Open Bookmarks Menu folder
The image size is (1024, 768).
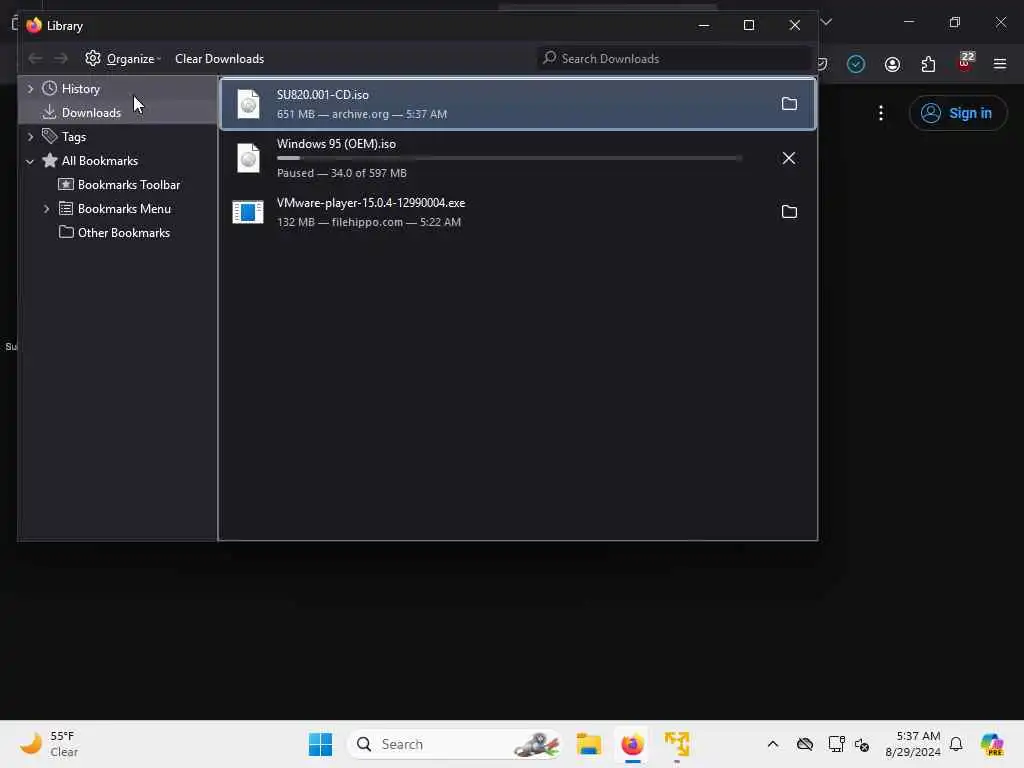click(124, 209)
